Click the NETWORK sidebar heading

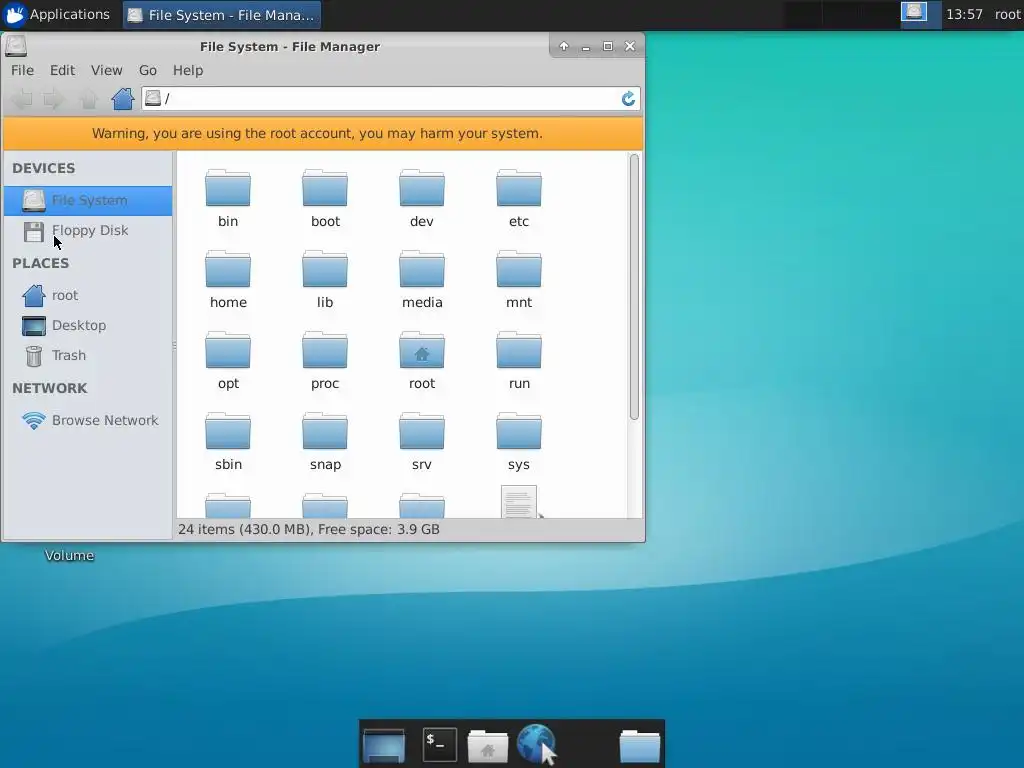point(50,388)
